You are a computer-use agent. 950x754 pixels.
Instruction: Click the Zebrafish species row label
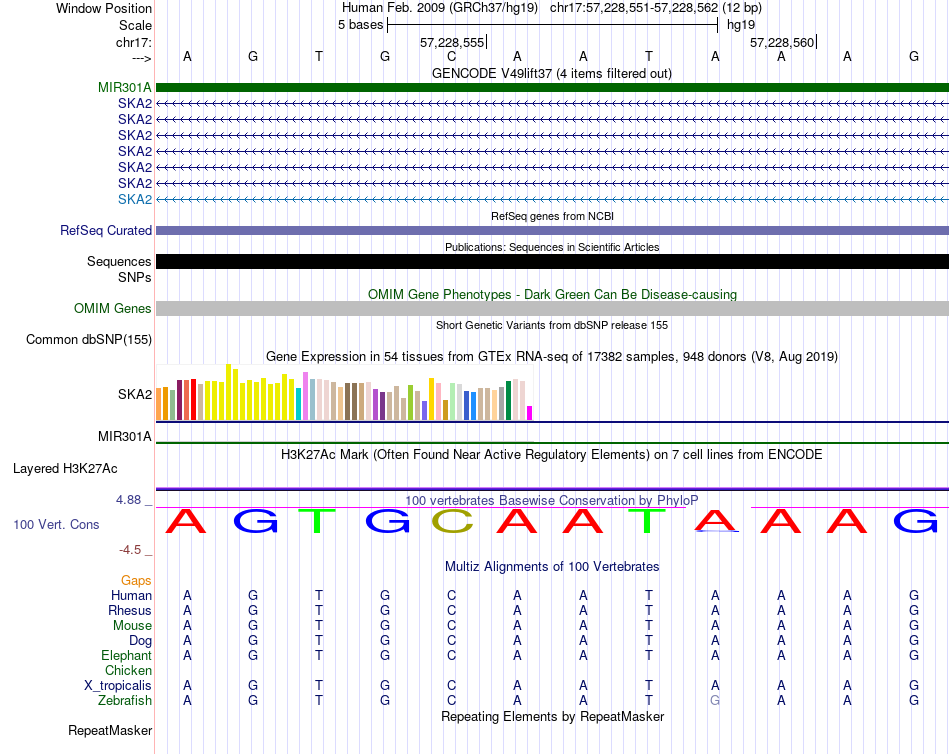click(x=125, y=701)
